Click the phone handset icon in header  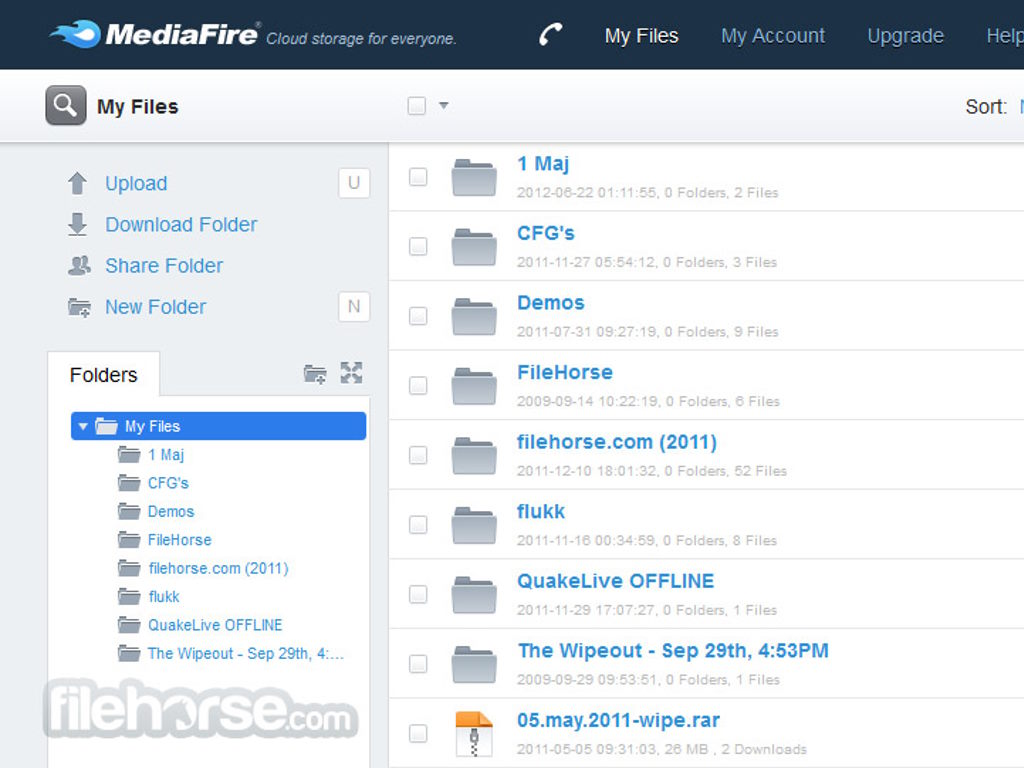pos(551,35)
